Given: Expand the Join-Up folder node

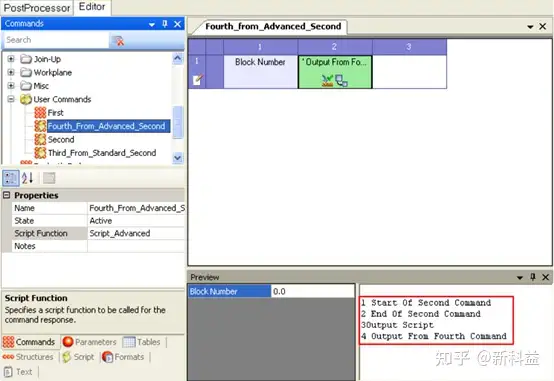Looking at the screenshot, I should (x=11, y=59).
